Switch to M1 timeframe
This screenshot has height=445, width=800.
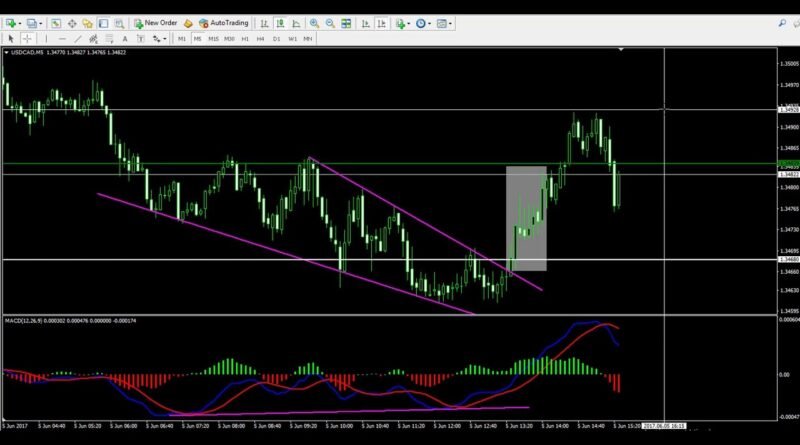tap(182, 39)
